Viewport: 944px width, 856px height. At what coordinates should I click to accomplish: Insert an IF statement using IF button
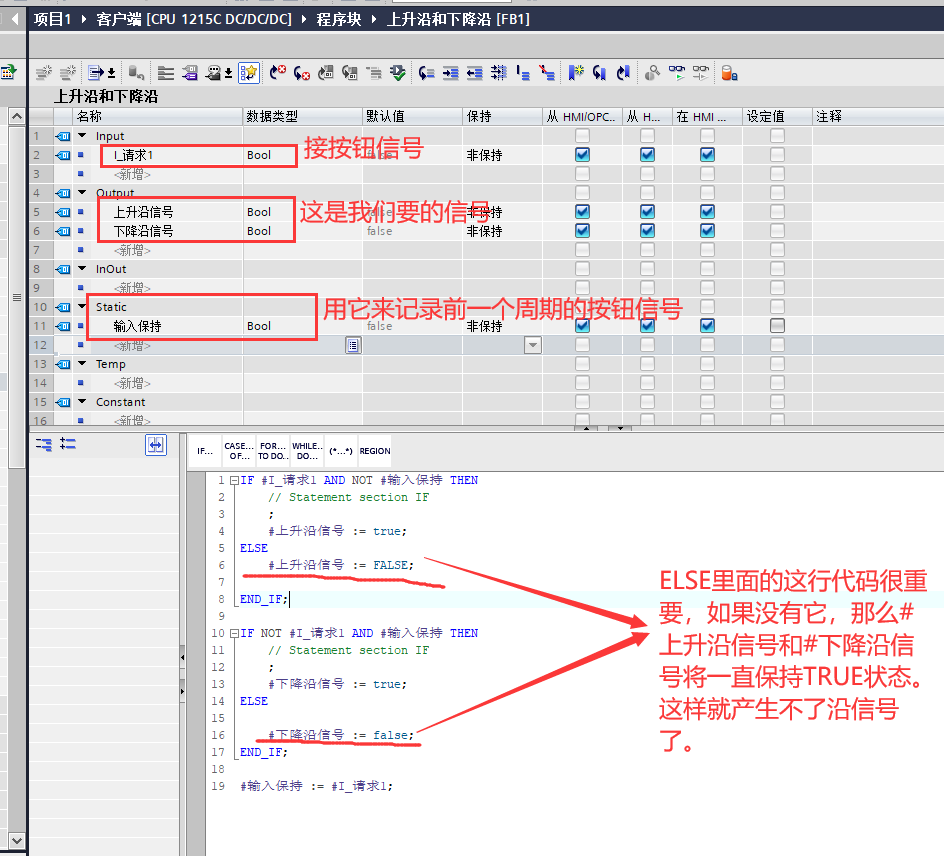click(206, 450)
